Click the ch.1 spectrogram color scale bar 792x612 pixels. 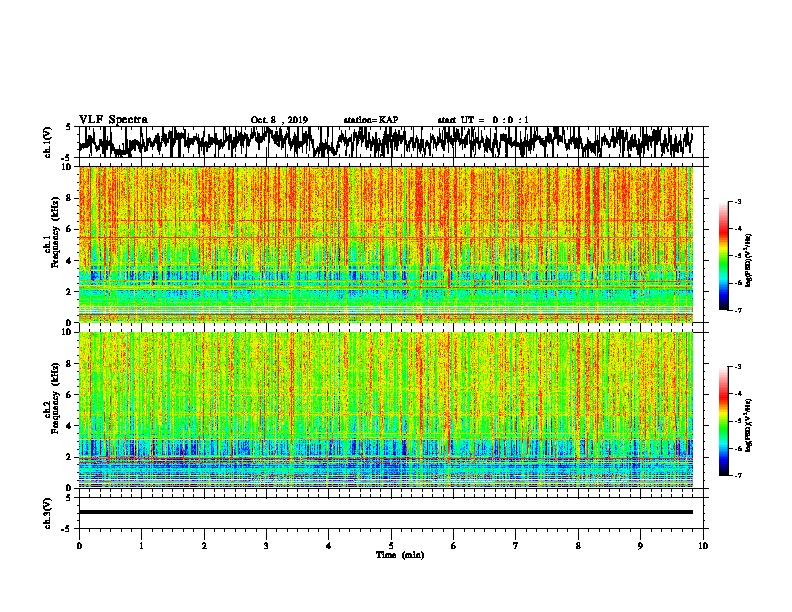(x=724, y=256)
